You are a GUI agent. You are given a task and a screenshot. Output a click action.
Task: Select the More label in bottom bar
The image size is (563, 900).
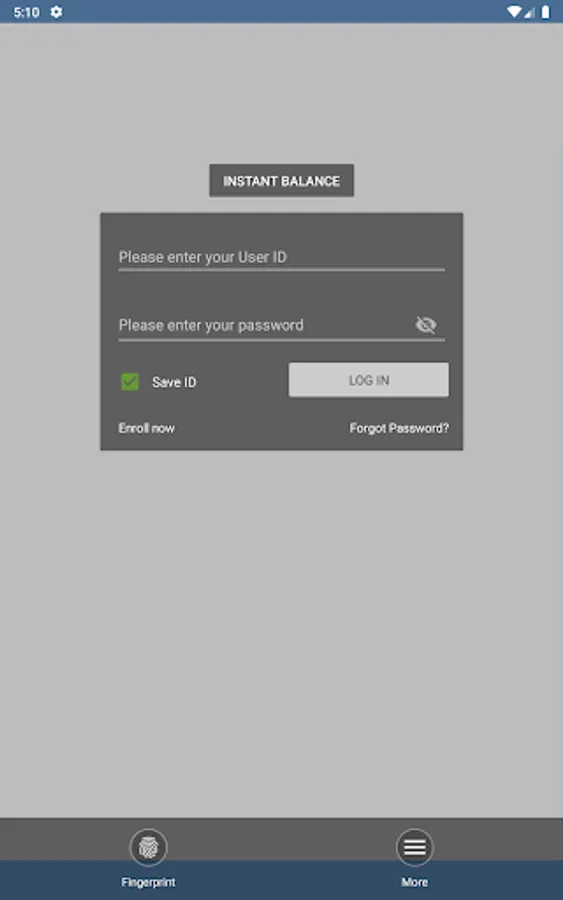pyautogui.click(x=414, y=882)
